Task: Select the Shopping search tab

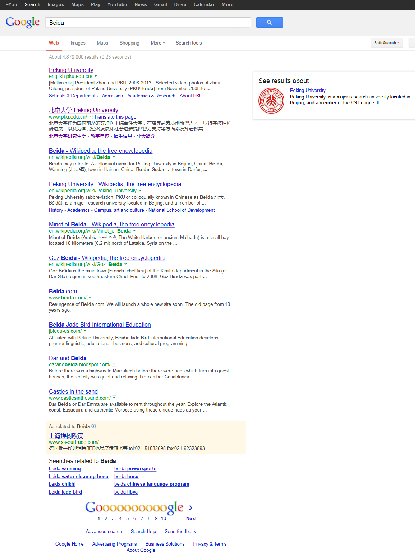Action: coord(129,43)
